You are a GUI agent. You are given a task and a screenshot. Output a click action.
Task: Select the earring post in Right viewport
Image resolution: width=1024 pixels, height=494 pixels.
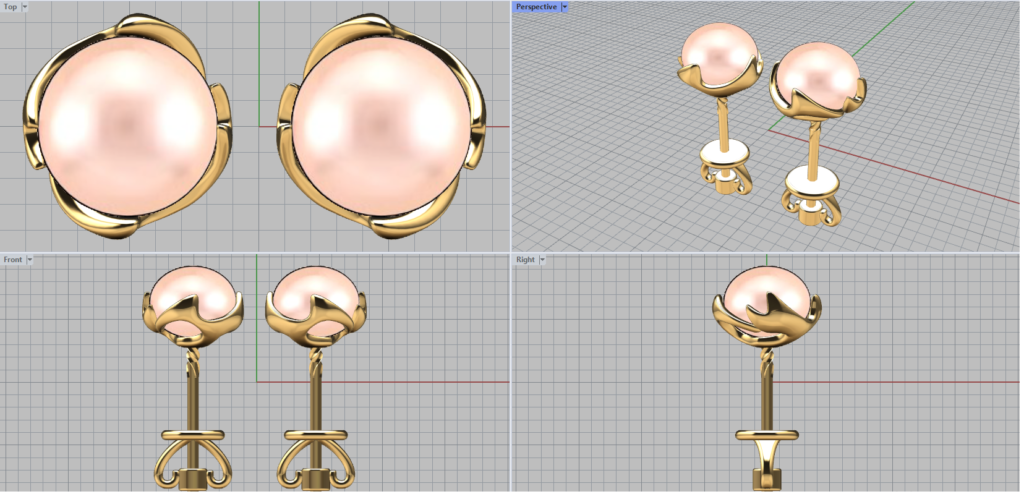(768, 390)
